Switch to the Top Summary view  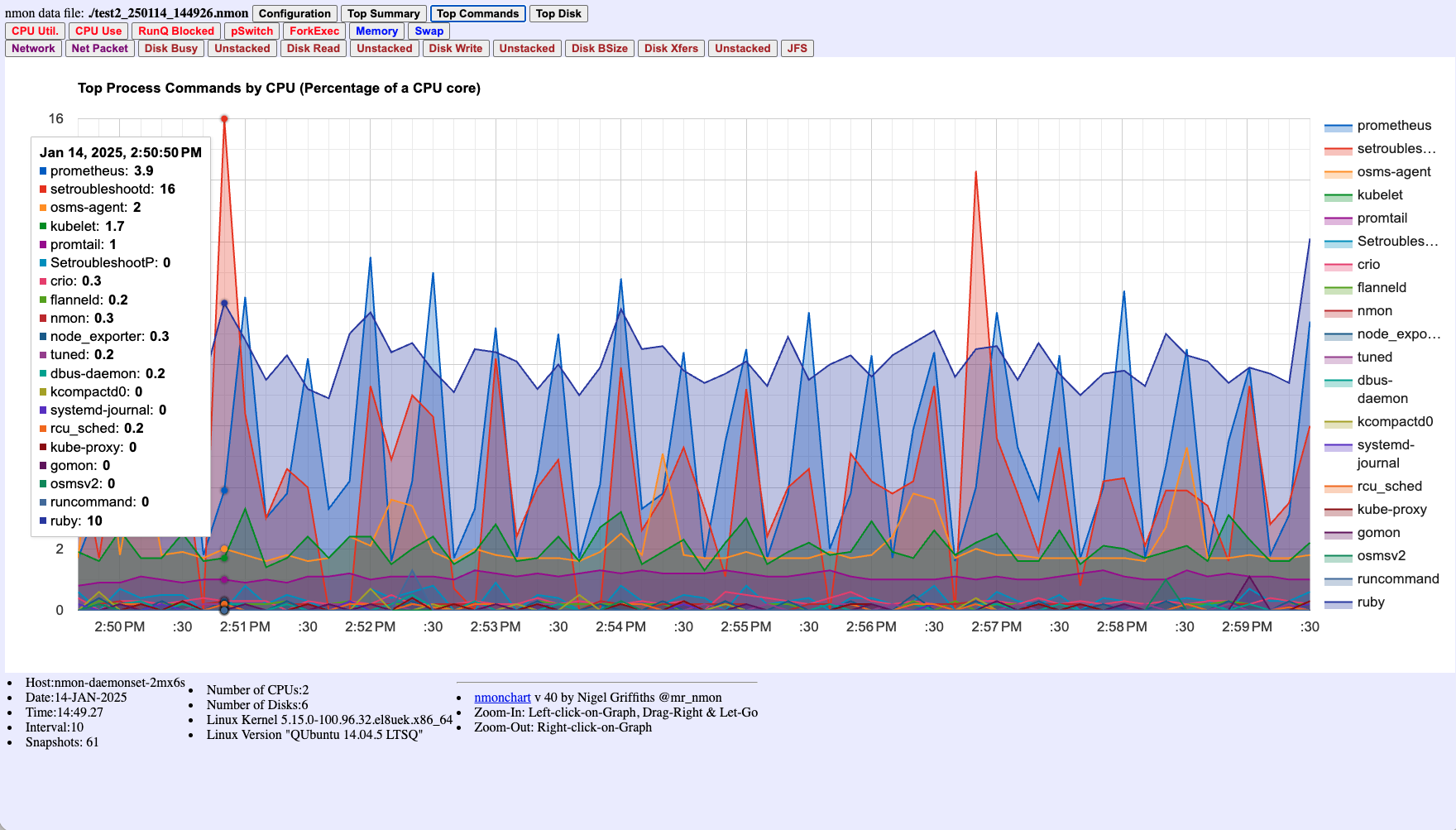click(384, 13)
